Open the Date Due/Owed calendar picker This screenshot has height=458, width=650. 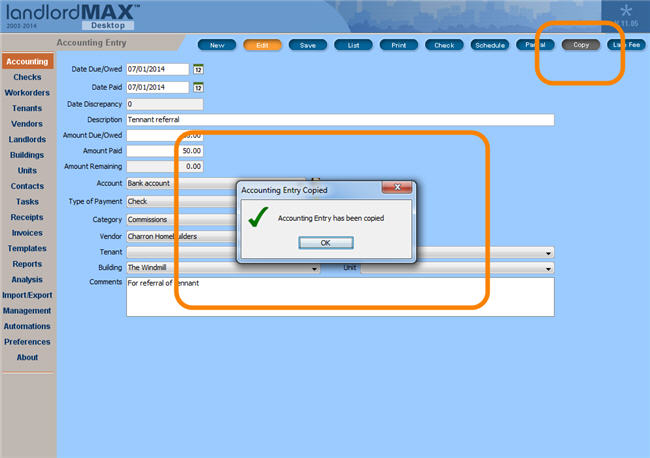point(198,69)
